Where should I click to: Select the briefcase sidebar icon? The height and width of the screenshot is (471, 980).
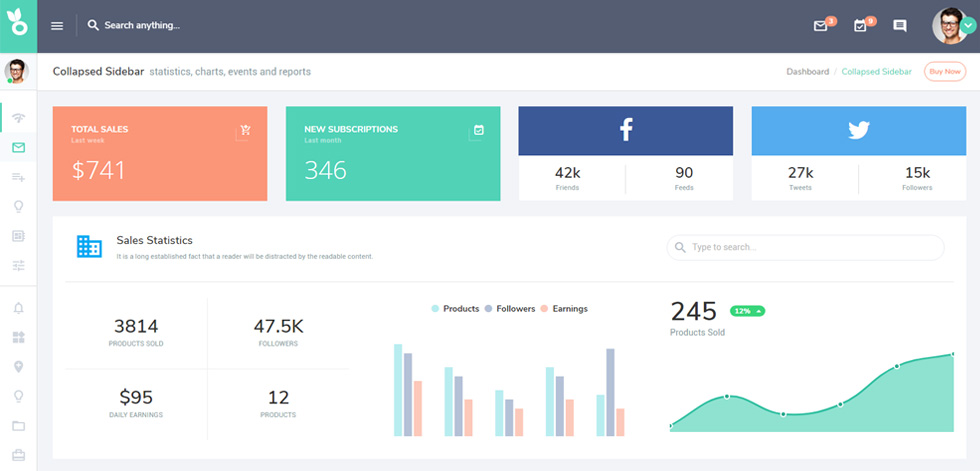pyautogui.click(x=19, y=455)
